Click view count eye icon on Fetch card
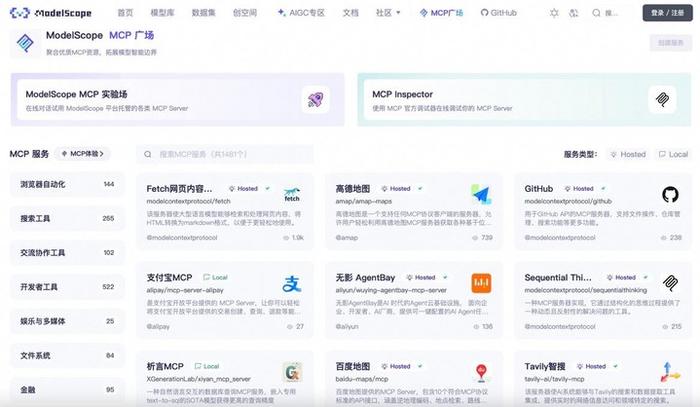700x407 pixels. click(286, 238)
